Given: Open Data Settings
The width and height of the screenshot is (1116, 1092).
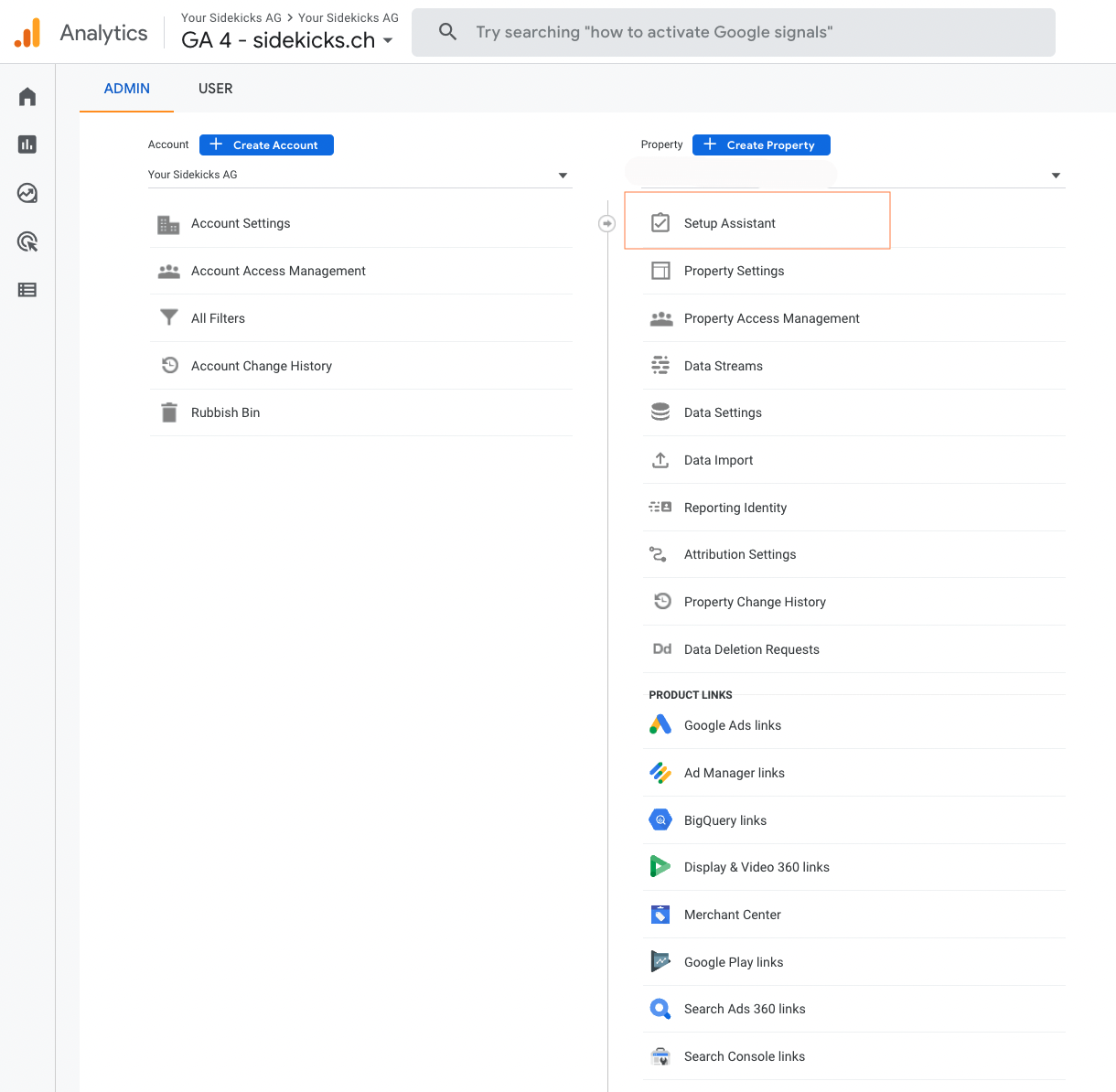Looking at the screenshot, I should click(854, 412).
